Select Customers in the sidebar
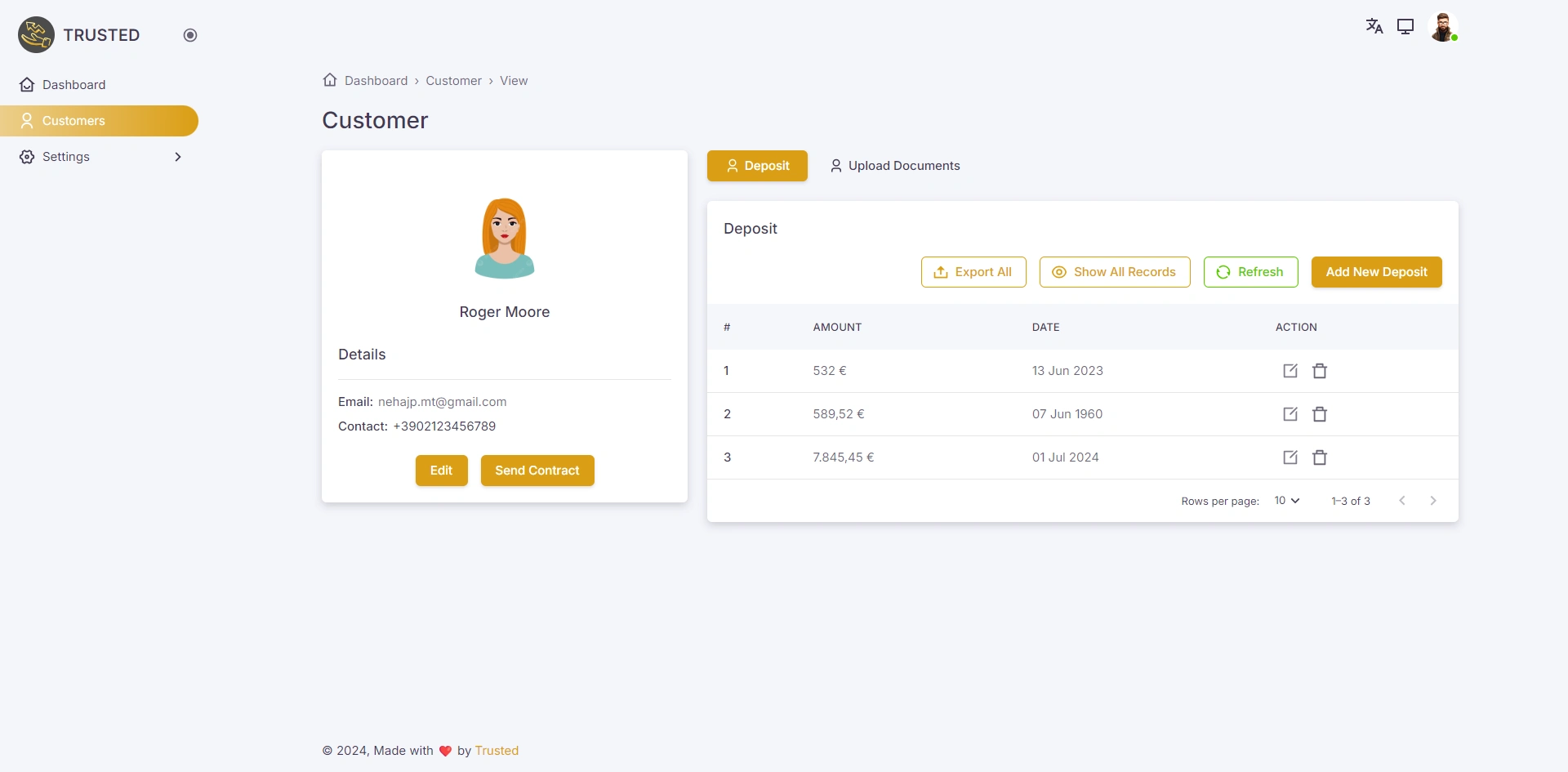 click(99, 121)
